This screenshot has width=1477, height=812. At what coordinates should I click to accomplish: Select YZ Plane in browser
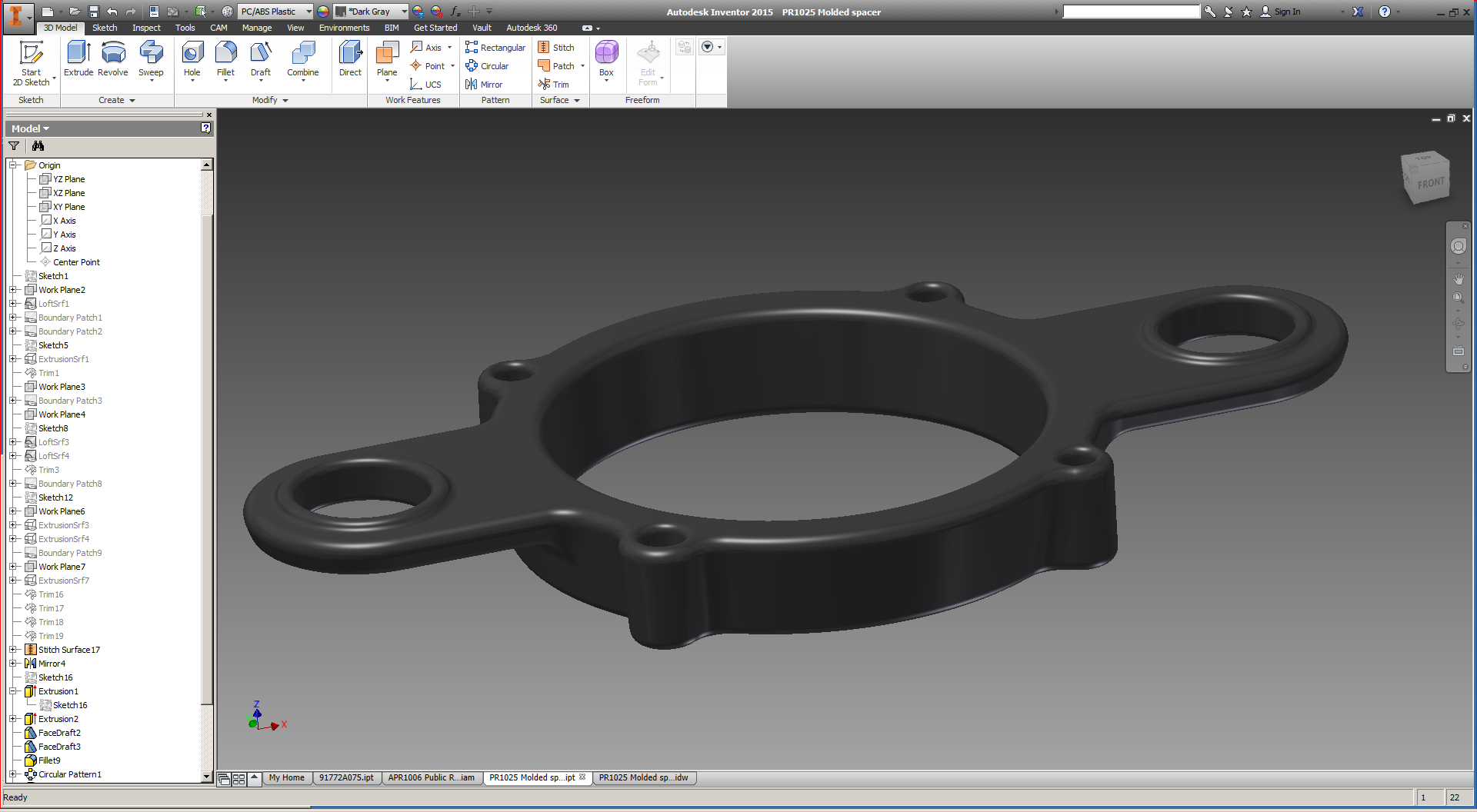69,179
